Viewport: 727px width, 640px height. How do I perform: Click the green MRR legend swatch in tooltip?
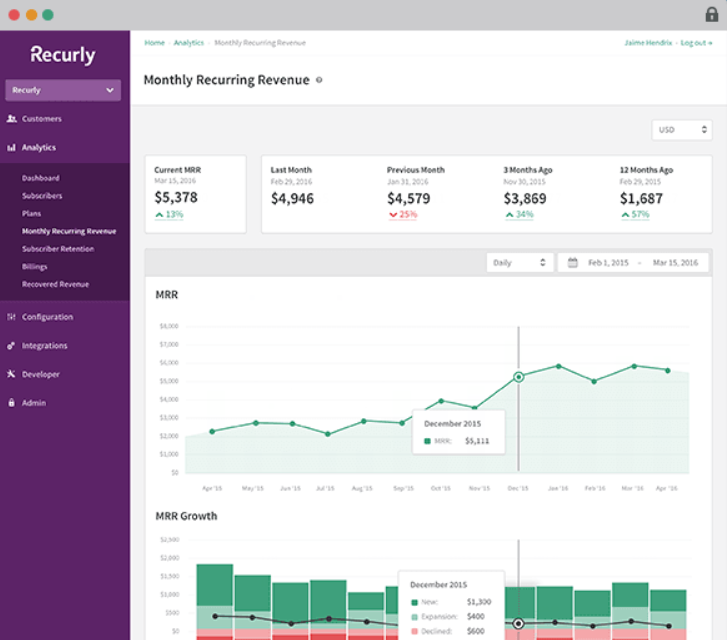point(428,440)
